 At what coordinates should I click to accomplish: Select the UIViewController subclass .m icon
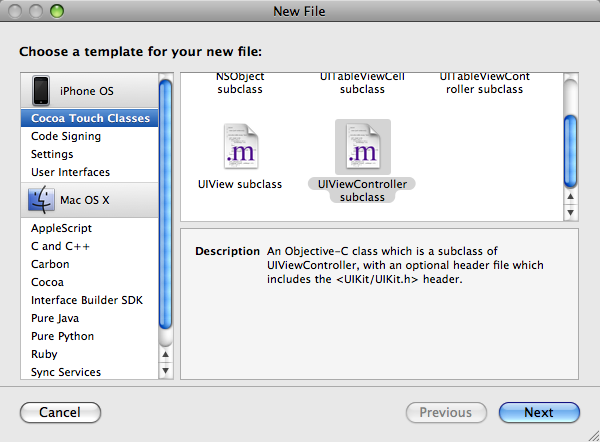pos(363,146)
